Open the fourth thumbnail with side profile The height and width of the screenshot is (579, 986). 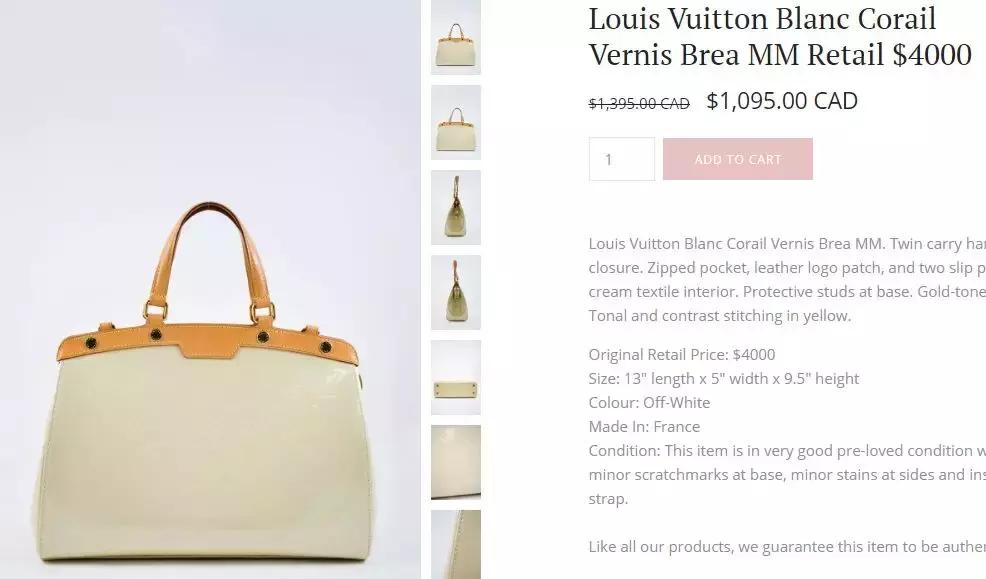(x=456, y=292)
